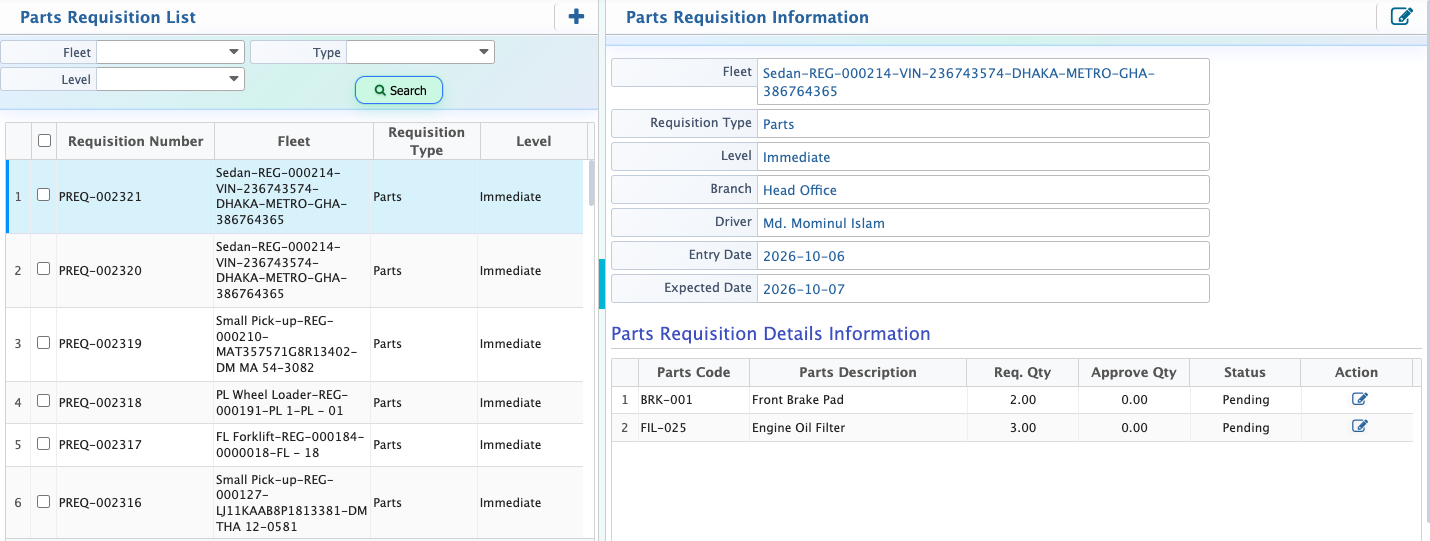This screenshot has height=541, width=1430.
Task: Sort by Parts Code column header
Action: coord(694,372)
